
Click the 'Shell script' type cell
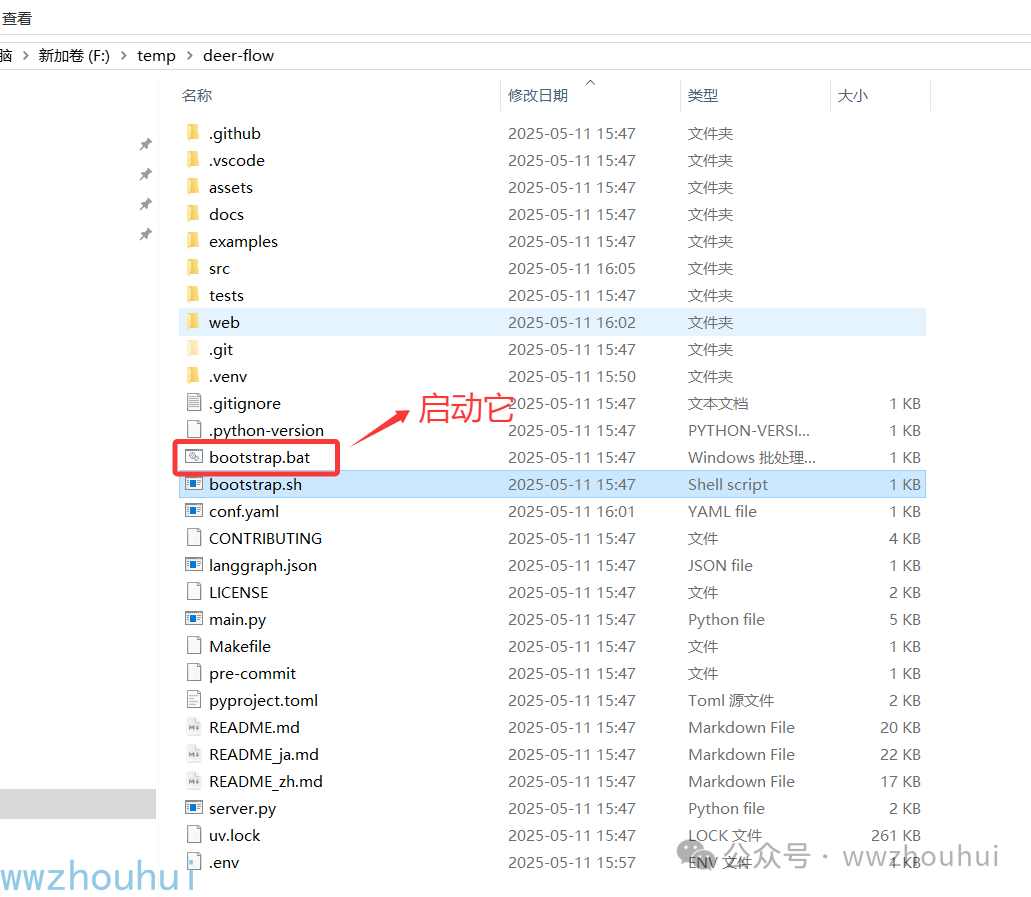point(728,484)
